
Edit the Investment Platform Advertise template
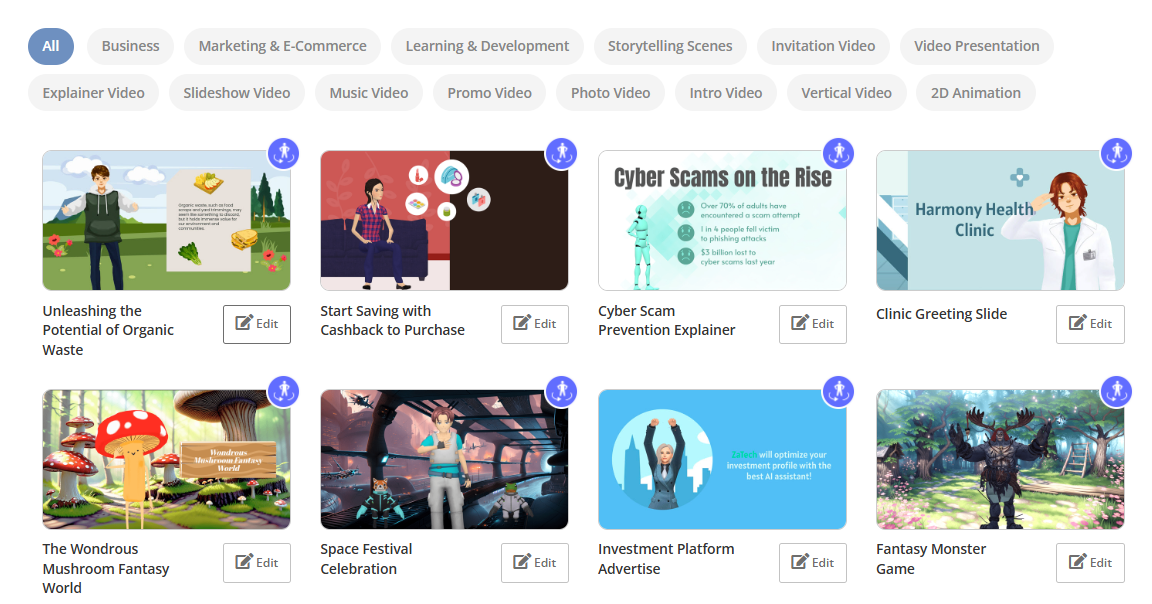click(x=812, y=562)
